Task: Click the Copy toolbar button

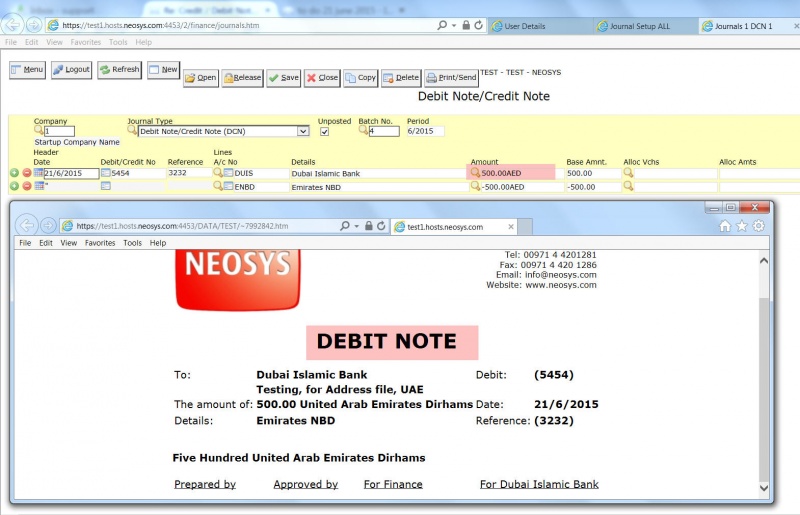Action: point(361,78)
